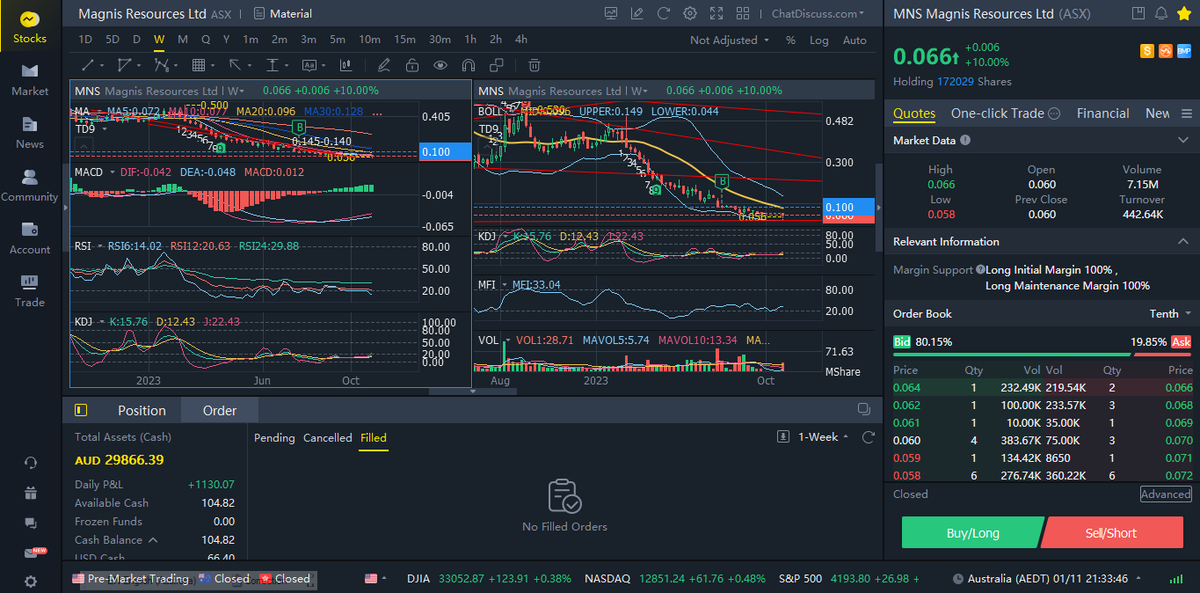The image size is (1200, 593).
Task: Open the Stocks section in sidebar
Action: (x=29, y=28)
